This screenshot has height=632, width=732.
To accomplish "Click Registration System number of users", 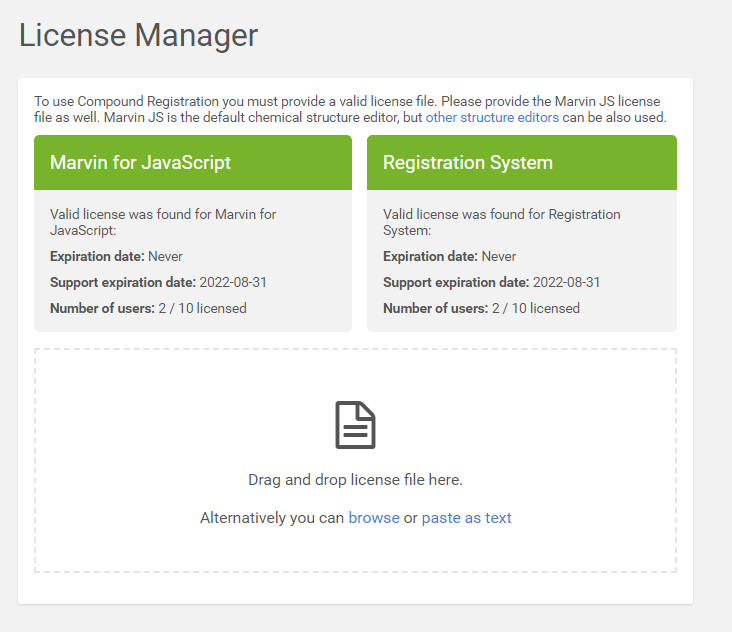I will [x=481, y=308].
